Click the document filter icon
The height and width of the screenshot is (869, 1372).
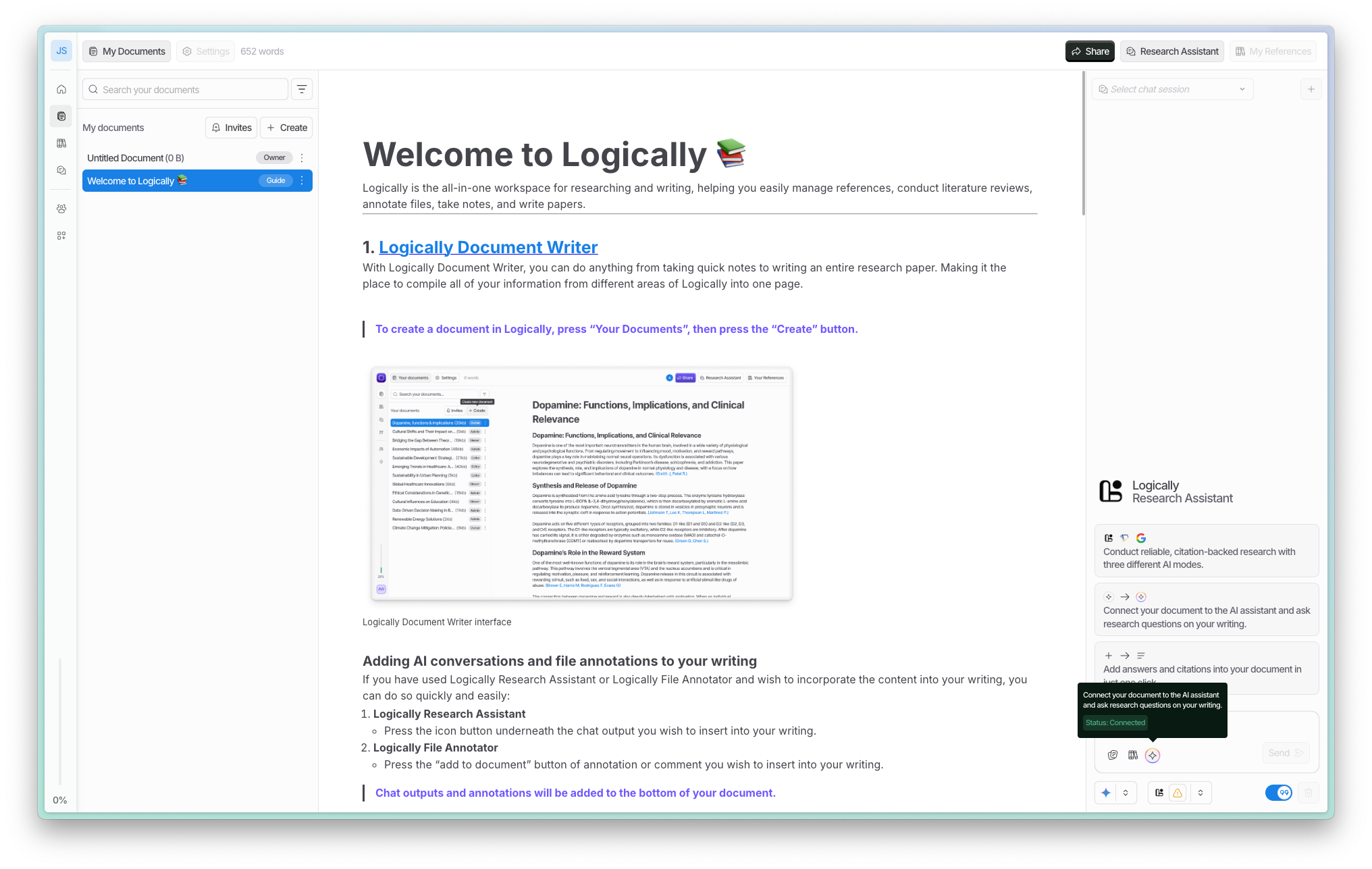click(x=302, y=89)
